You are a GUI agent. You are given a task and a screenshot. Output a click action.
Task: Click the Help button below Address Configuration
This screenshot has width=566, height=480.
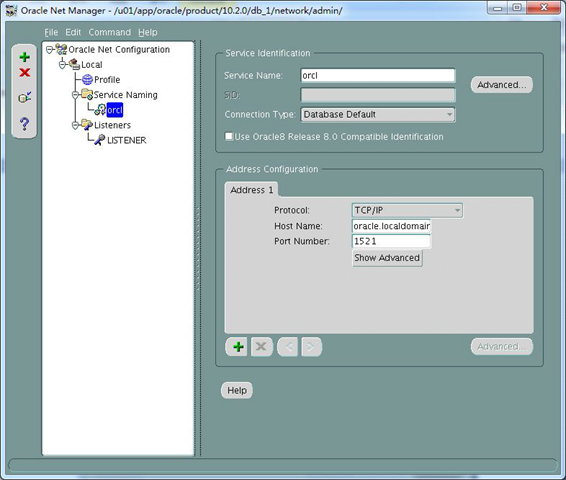click(237, 390)
